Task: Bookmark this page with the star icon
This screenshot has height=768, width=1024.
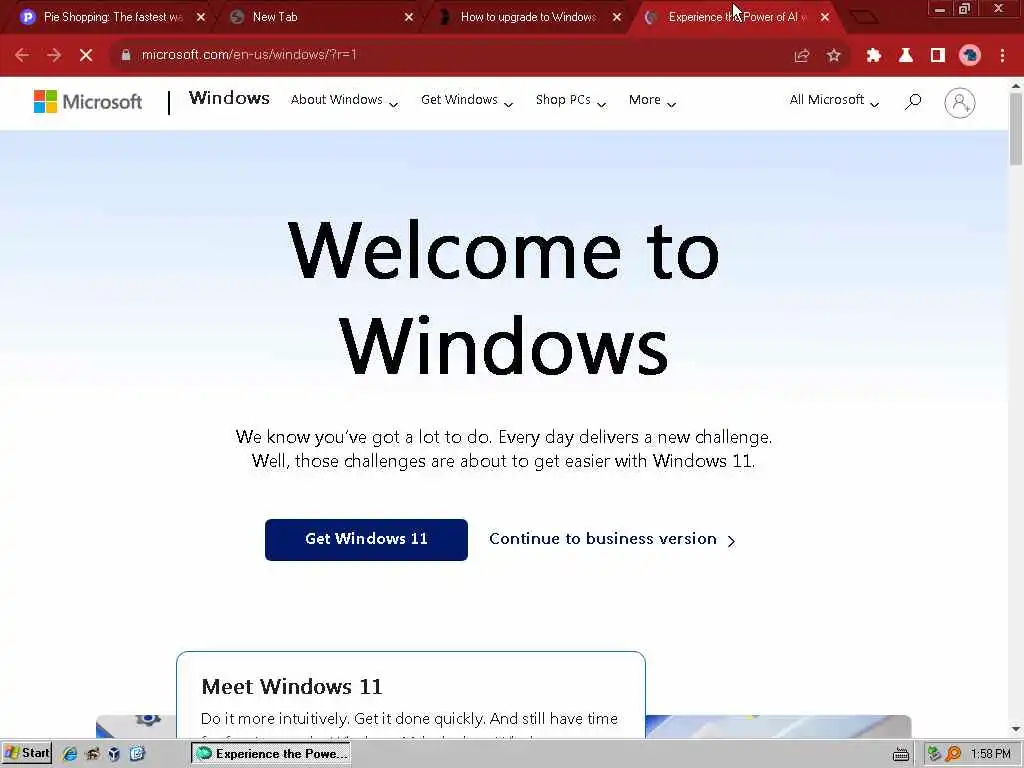Action: [x=834, y=56]
